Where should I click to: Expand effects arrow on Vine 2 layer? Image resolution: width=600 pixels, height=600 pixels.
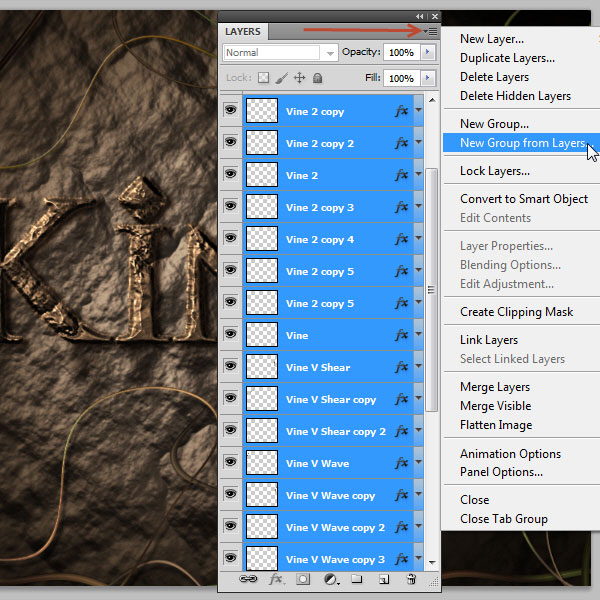point(419,174)
